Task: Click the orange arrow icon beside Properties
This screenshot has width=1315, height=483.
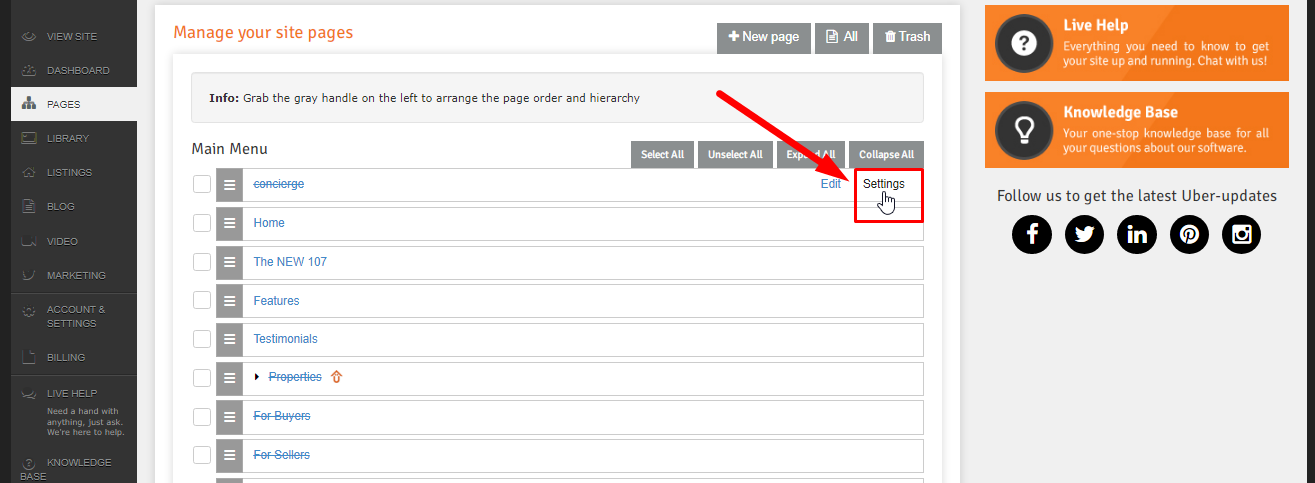Action: click(x=336, y=377)
